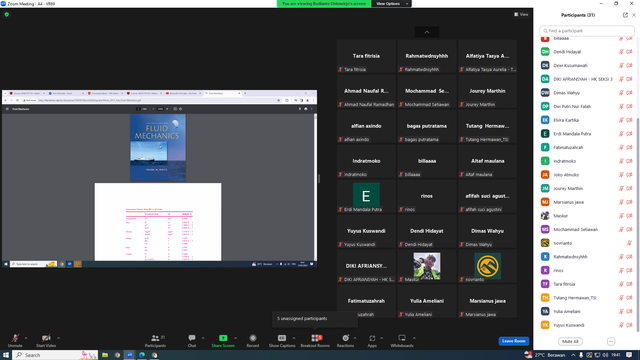Expand video options arrow beside Start Video
Screen dimensions: 640x360
[58, 338]
